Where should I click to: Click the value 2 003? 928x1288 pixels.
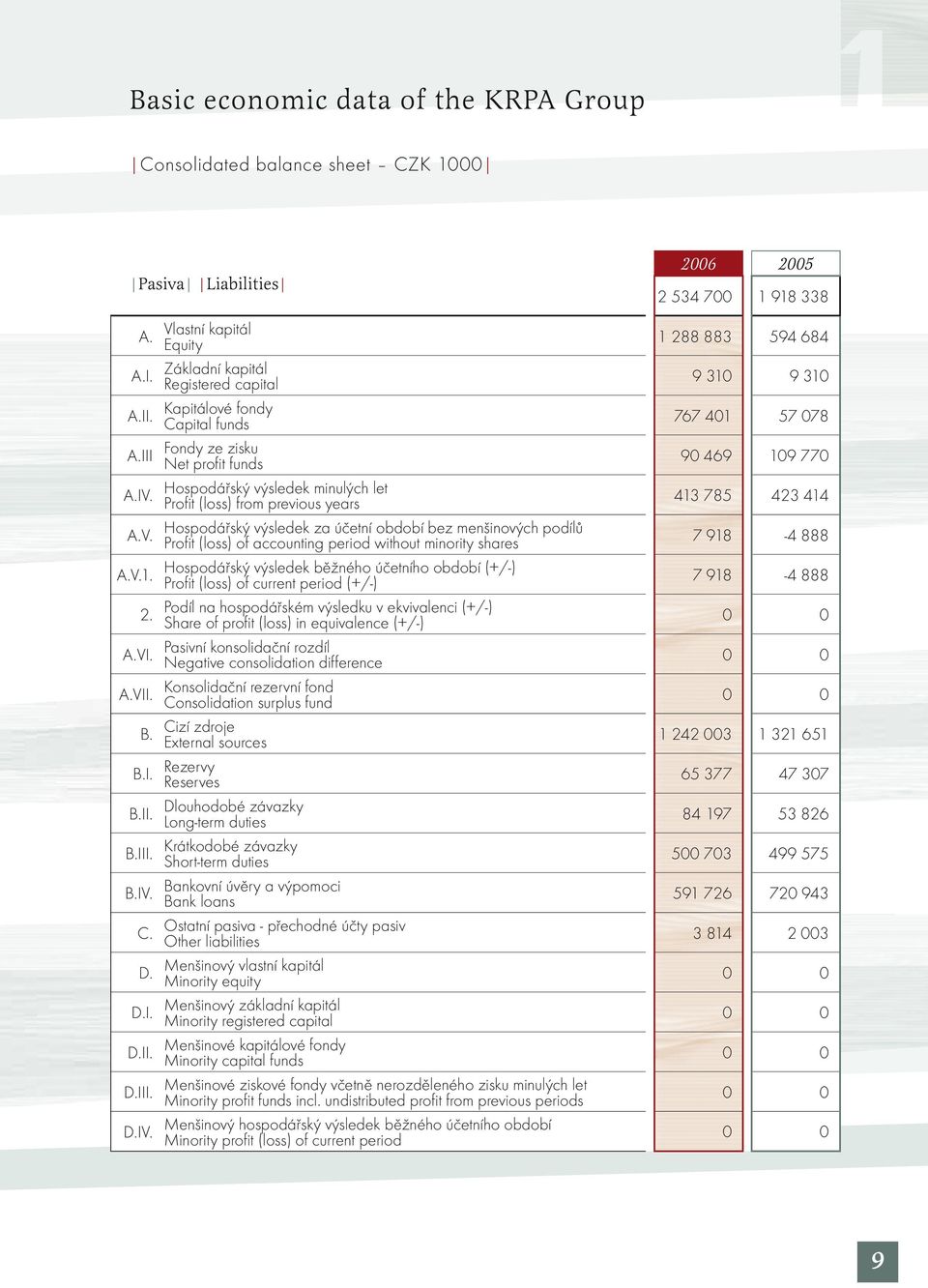[808, 933]
